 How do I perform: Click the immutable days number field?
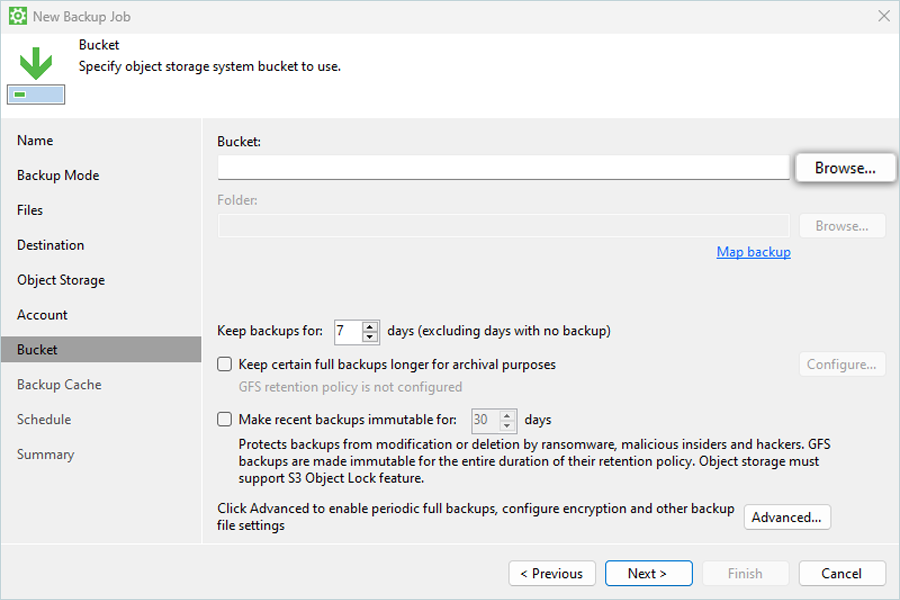[x=486, y=420]
